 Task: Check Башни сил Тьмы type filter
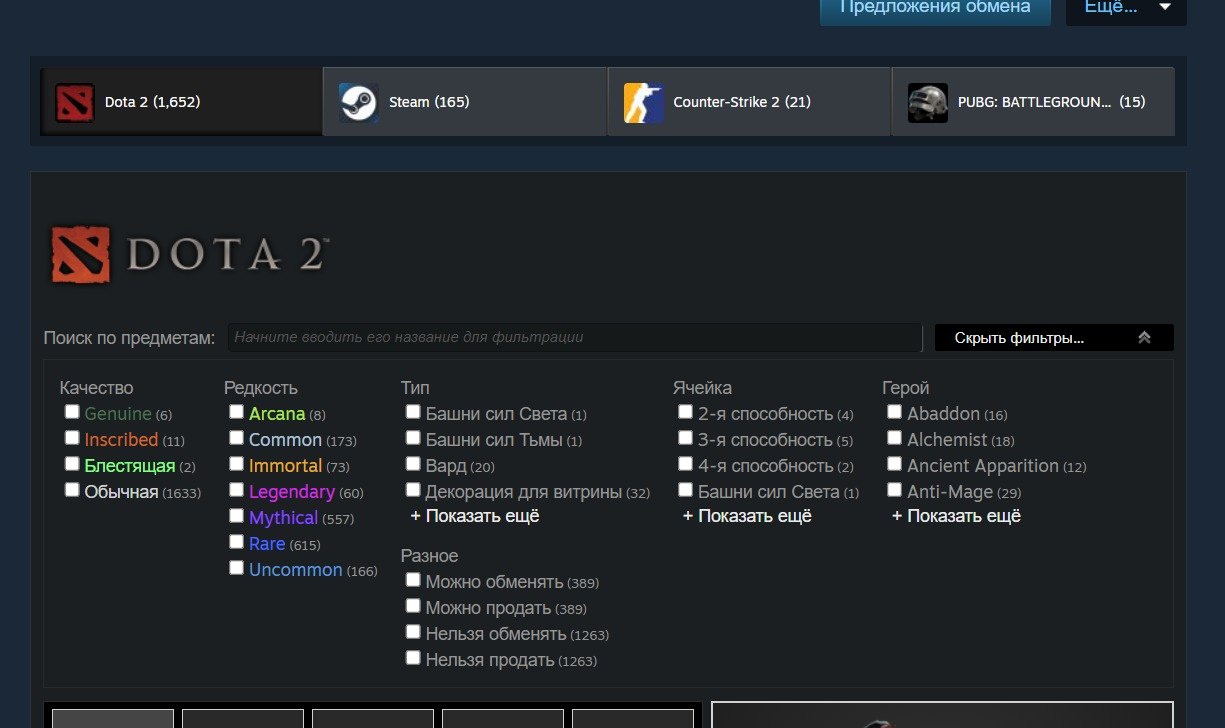(x=413, y=438)
